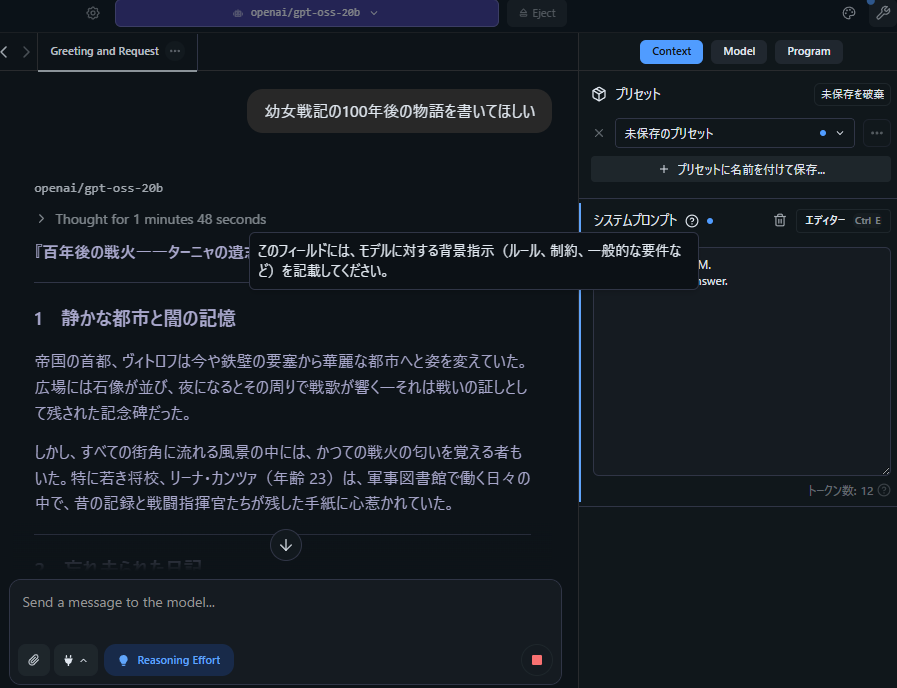
Task: Click the Reasoning Effort control
Action: click(168, 660)
